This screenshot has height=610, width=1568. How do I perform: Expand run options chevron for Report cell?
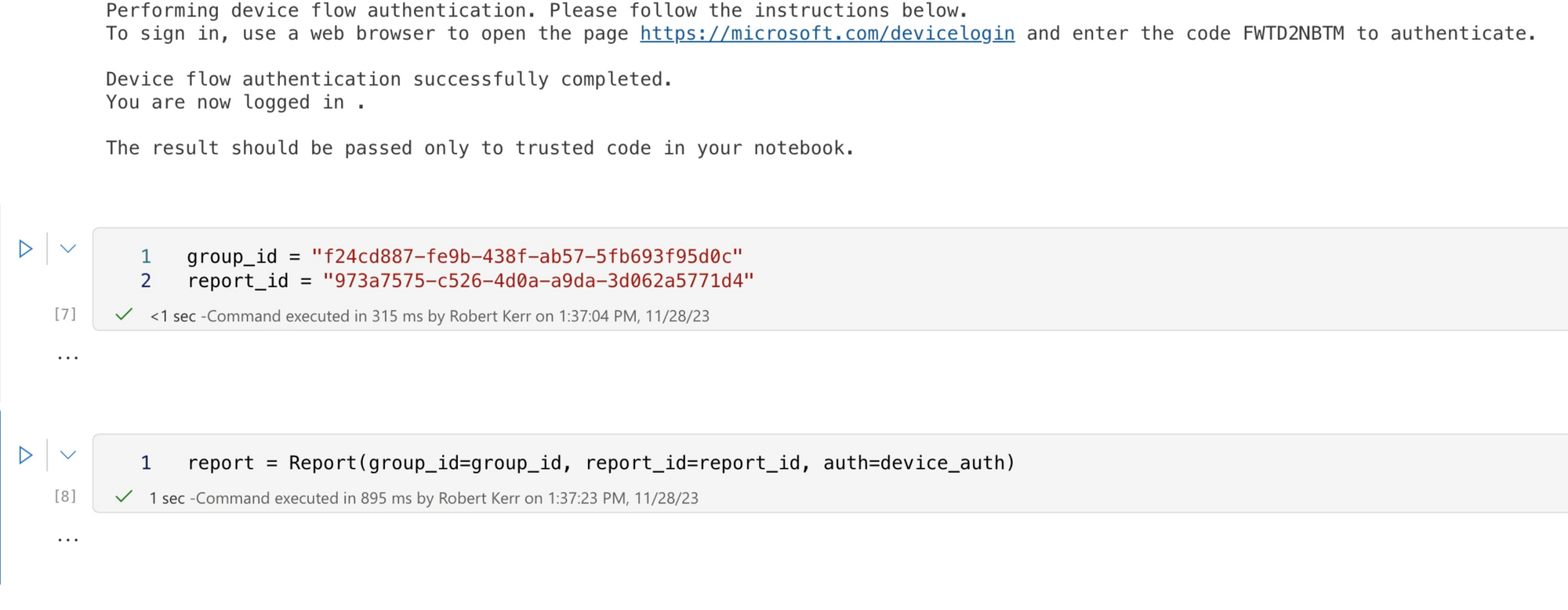click(x=68, y=456)
